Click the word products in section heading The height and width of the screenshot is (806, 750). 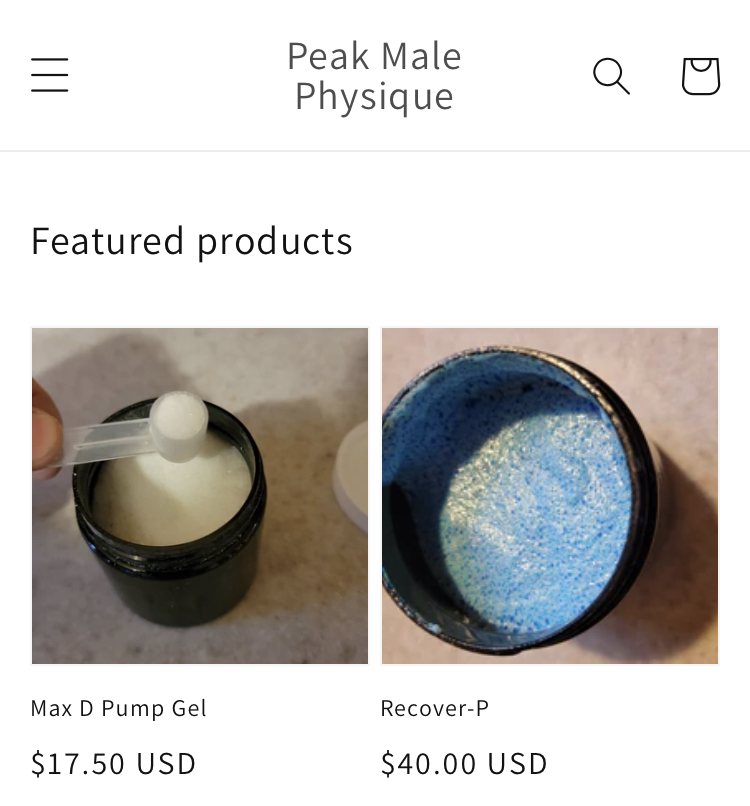275,242
